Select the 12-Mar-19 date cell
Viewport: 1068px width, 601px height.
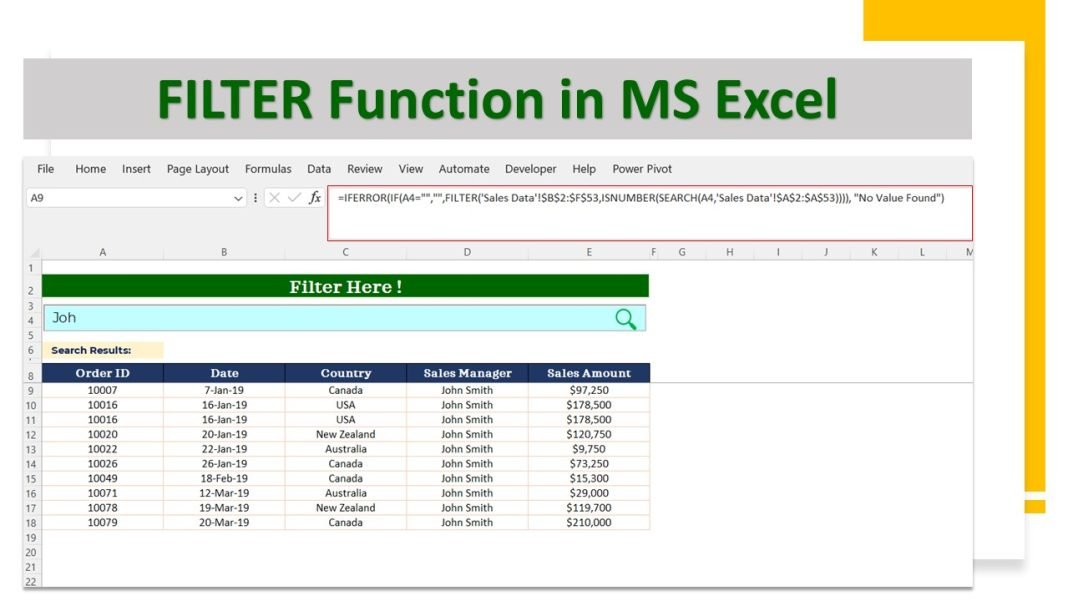(224, 493)
